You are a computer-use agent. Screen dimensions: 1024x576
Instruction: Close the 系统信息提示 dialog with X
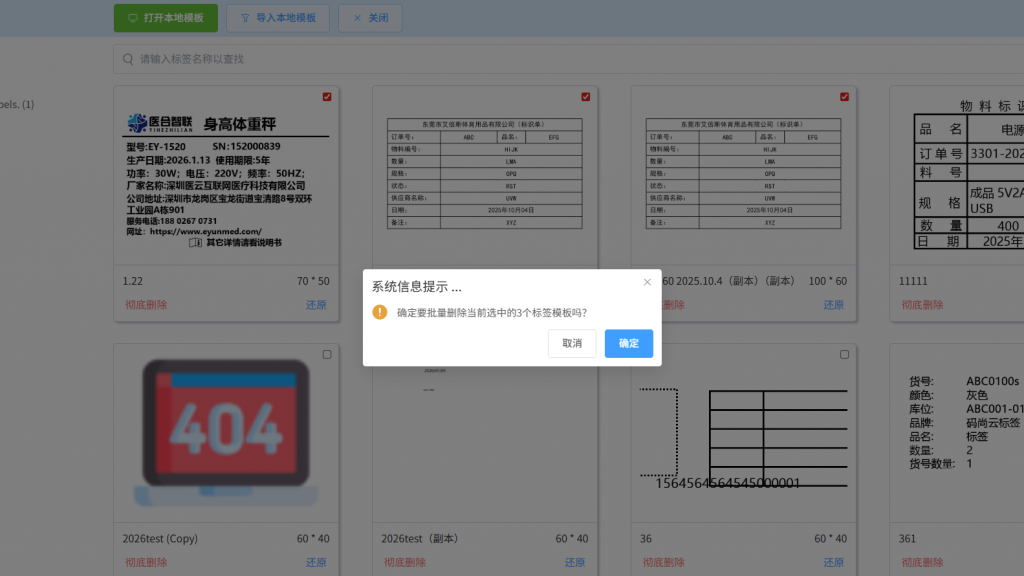pyautogui.click(x=647, y=282)
